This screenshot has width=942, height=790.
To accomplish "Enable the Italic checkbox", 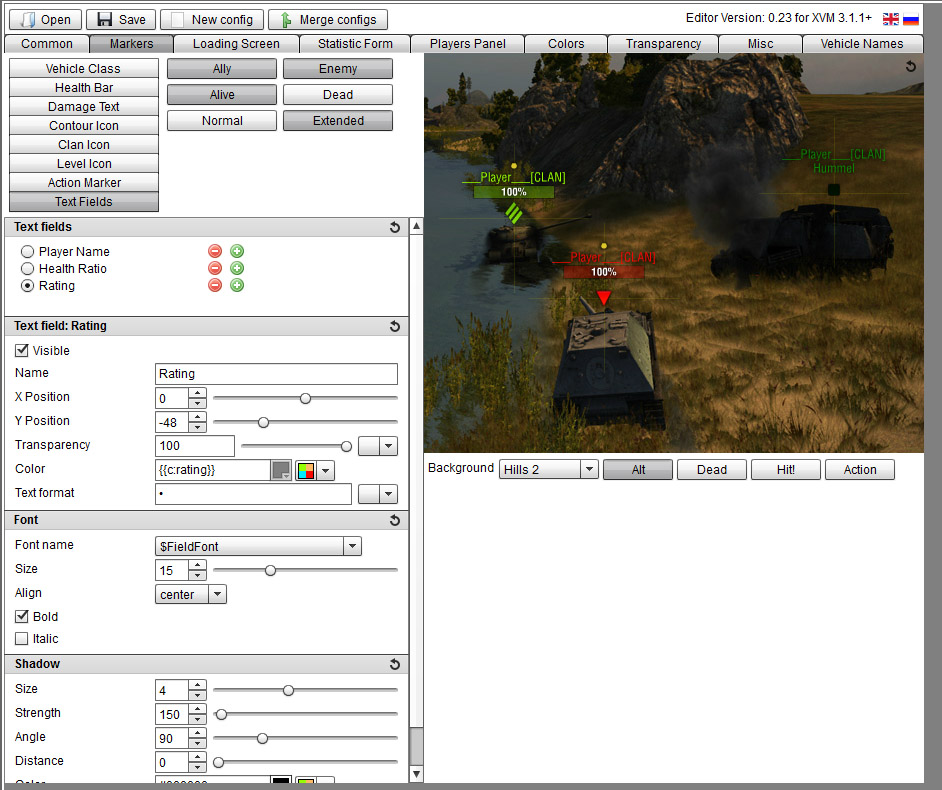I will [22, 639].
